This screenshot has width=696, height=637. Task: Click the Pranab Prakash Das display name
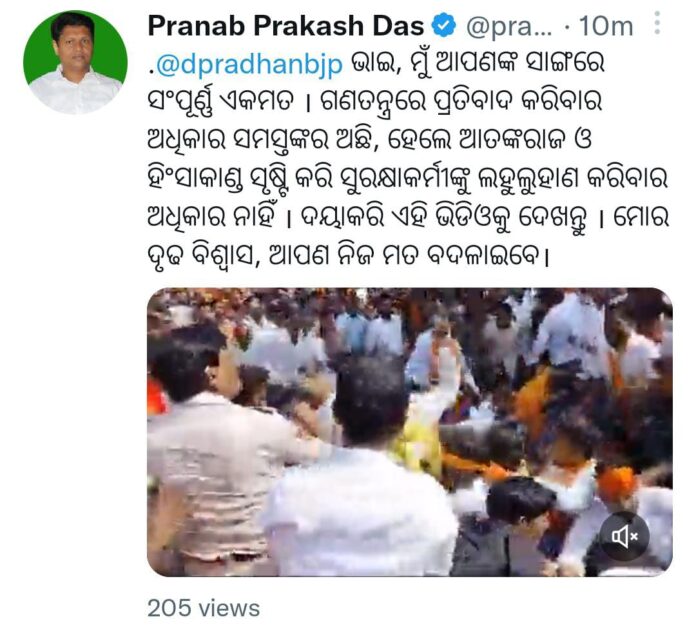(x=286, y=26)
